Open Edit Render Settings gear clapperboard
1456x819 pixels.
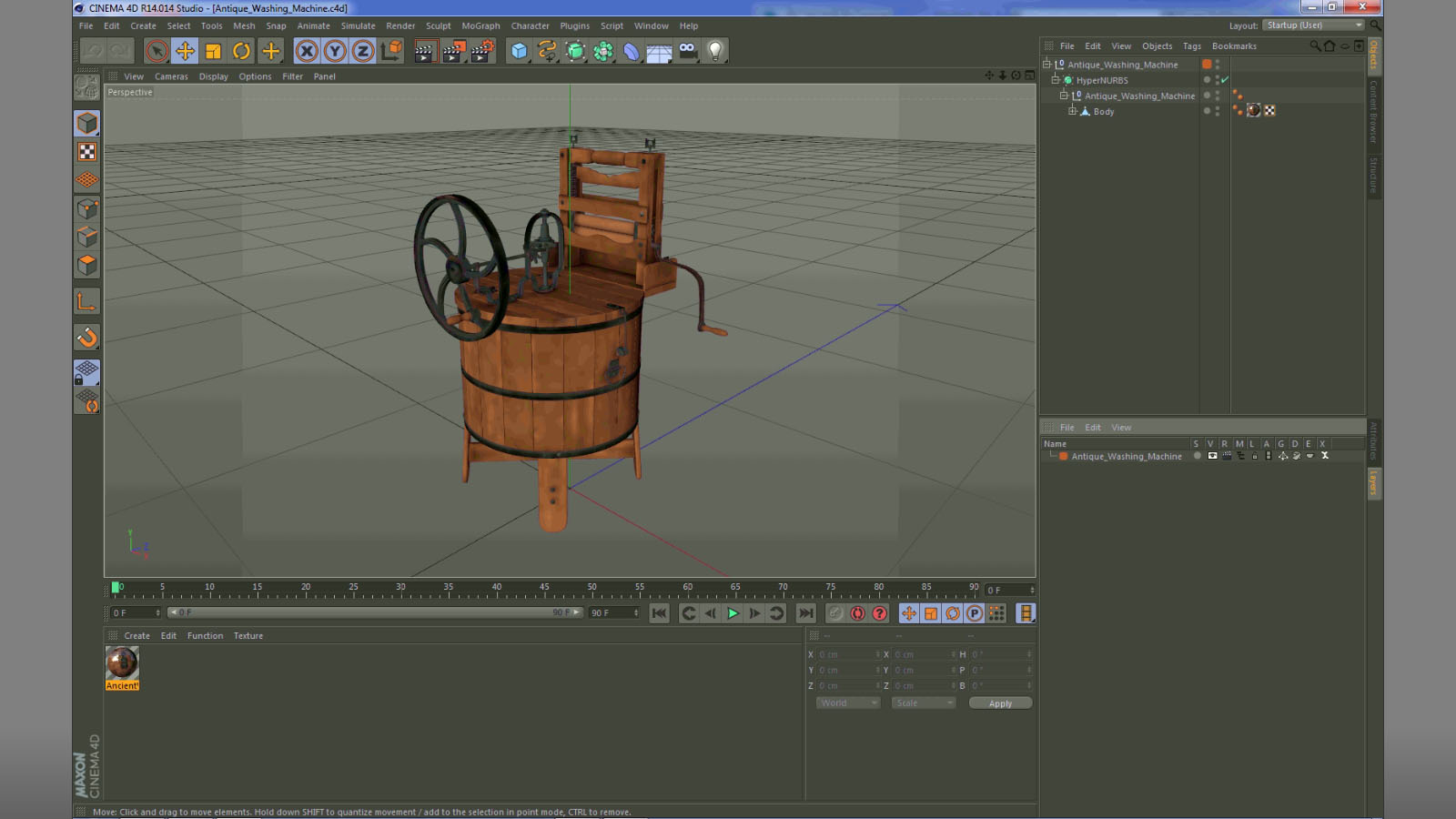coord(481,51)
